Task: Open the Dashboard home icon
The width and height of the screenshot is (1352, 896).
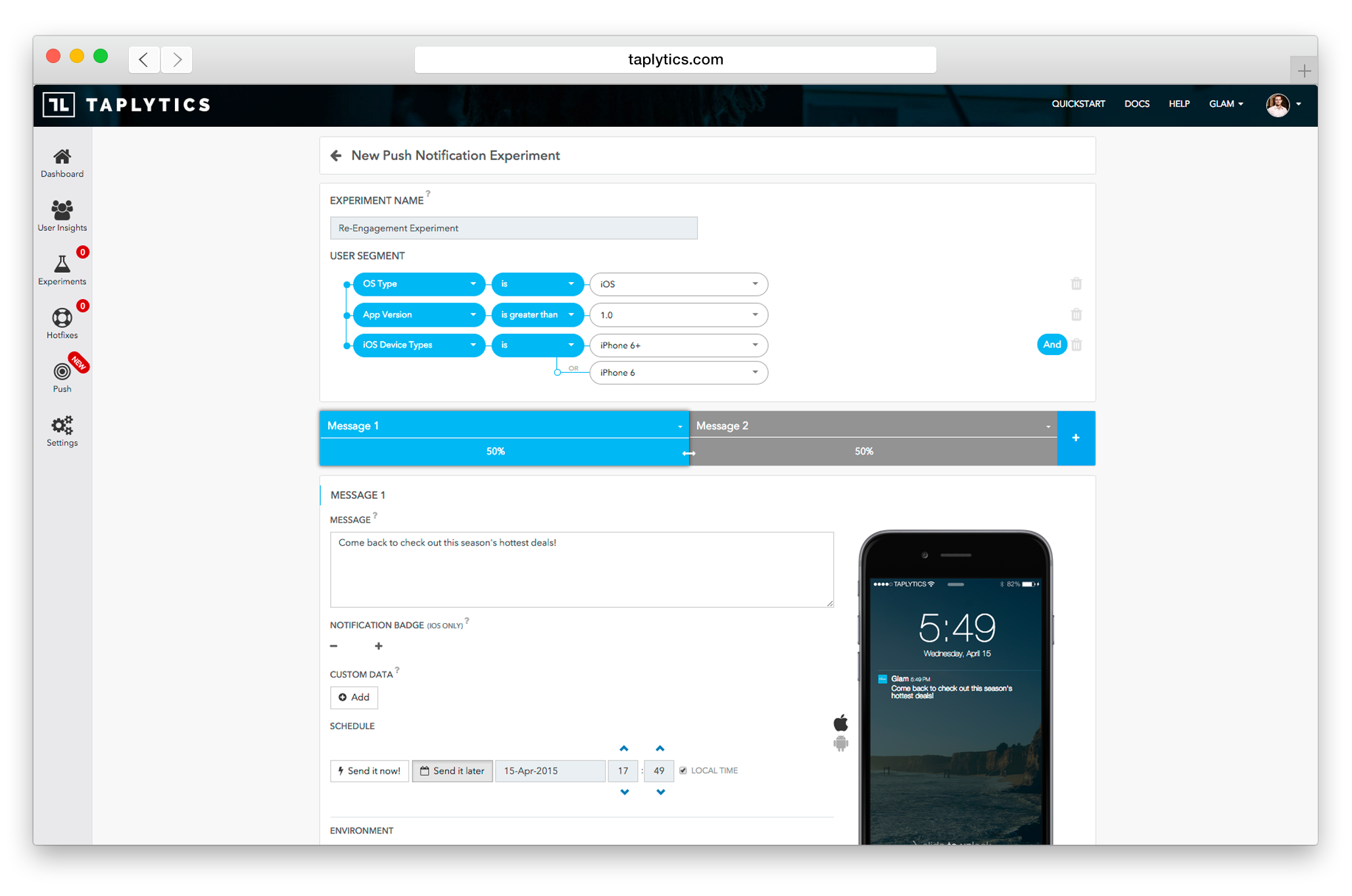Action: point(62,157)
